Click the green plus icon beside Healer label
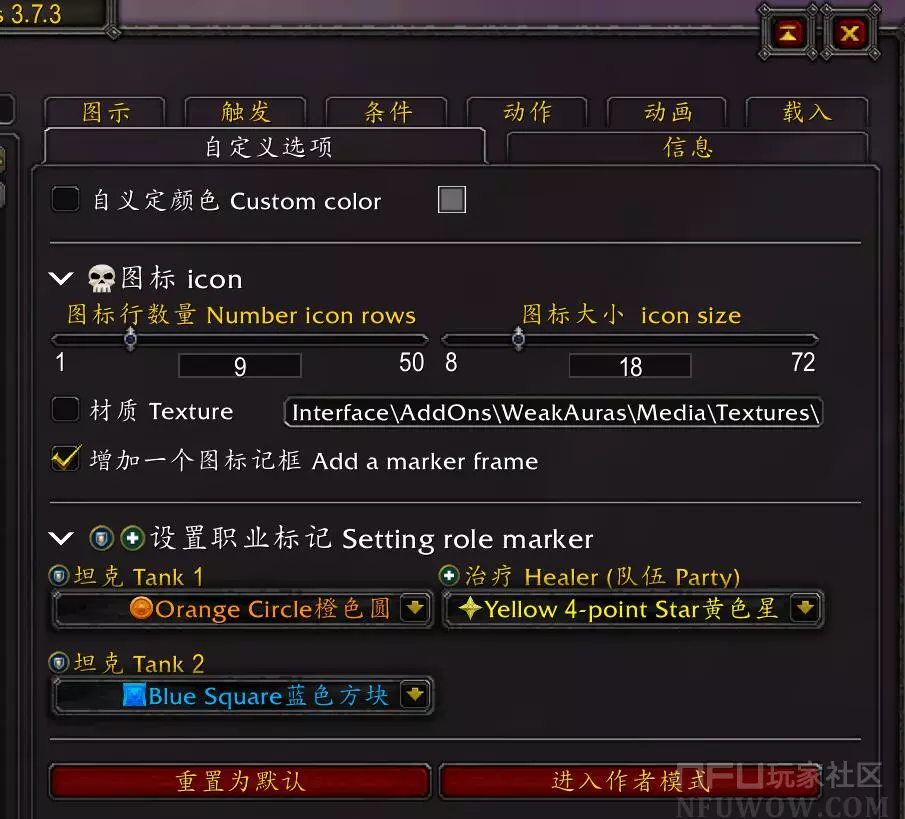The width and height of the screenshot is (905, 819). pos(448,575)
